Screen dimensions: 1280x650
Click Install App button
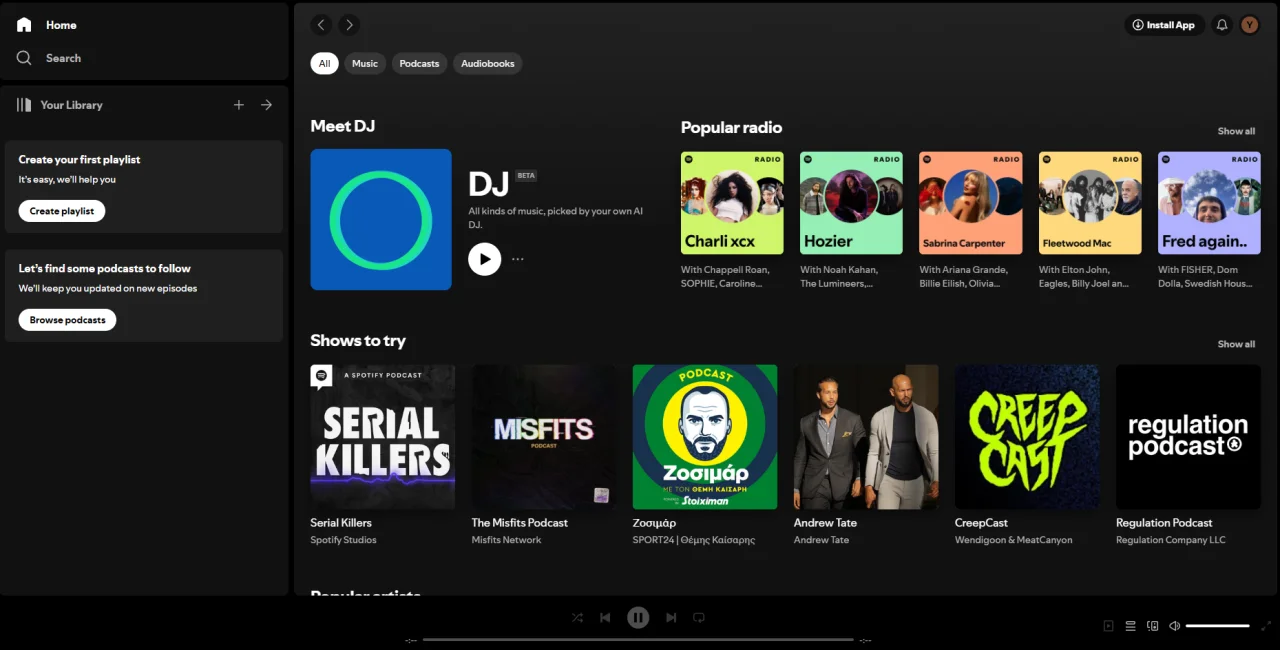click(1163, 25)
